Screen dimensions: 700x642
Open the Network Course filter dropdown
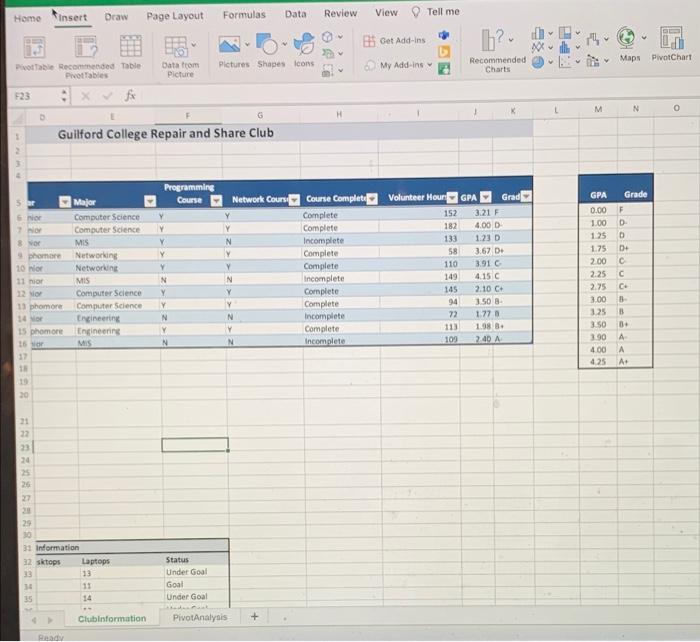point(294,200)
